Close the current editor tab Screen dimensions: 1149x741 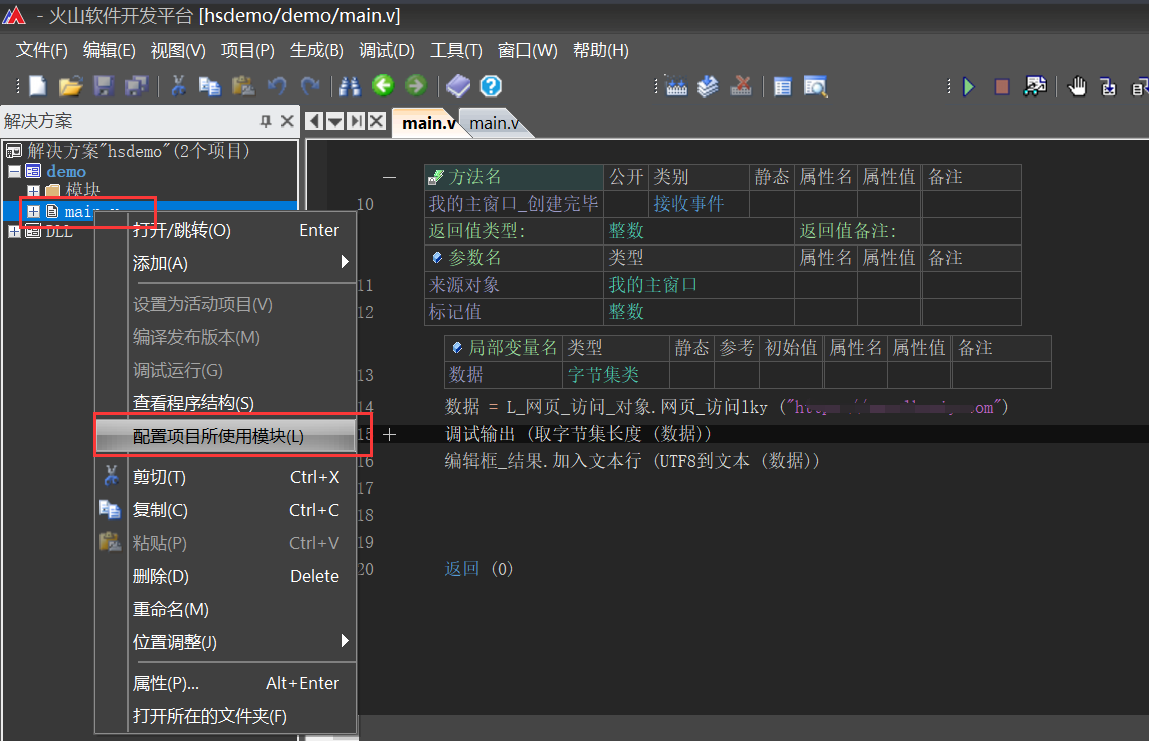click(x=377, y=121)
